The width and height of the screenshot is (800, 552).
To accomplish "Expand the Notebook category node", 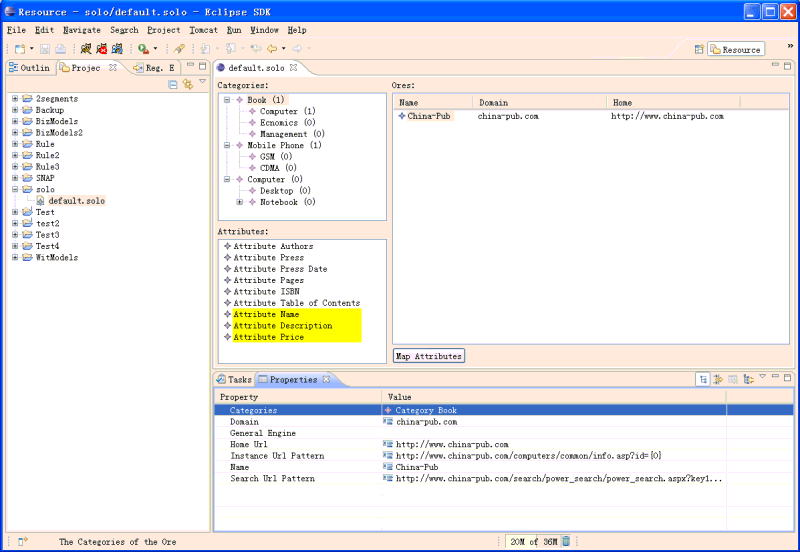I will 239,202.
